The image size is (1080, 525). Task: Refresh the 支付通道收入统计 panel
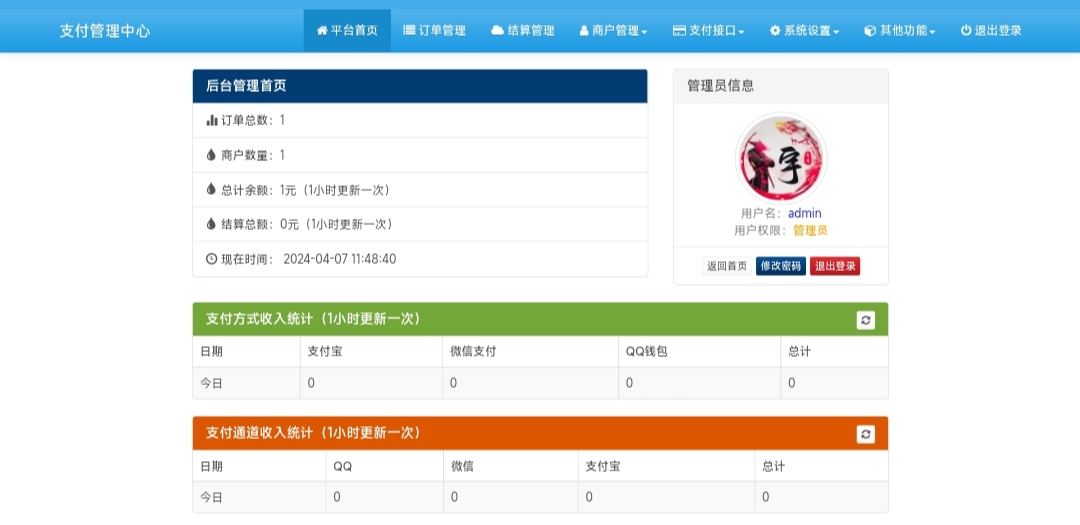866,433
